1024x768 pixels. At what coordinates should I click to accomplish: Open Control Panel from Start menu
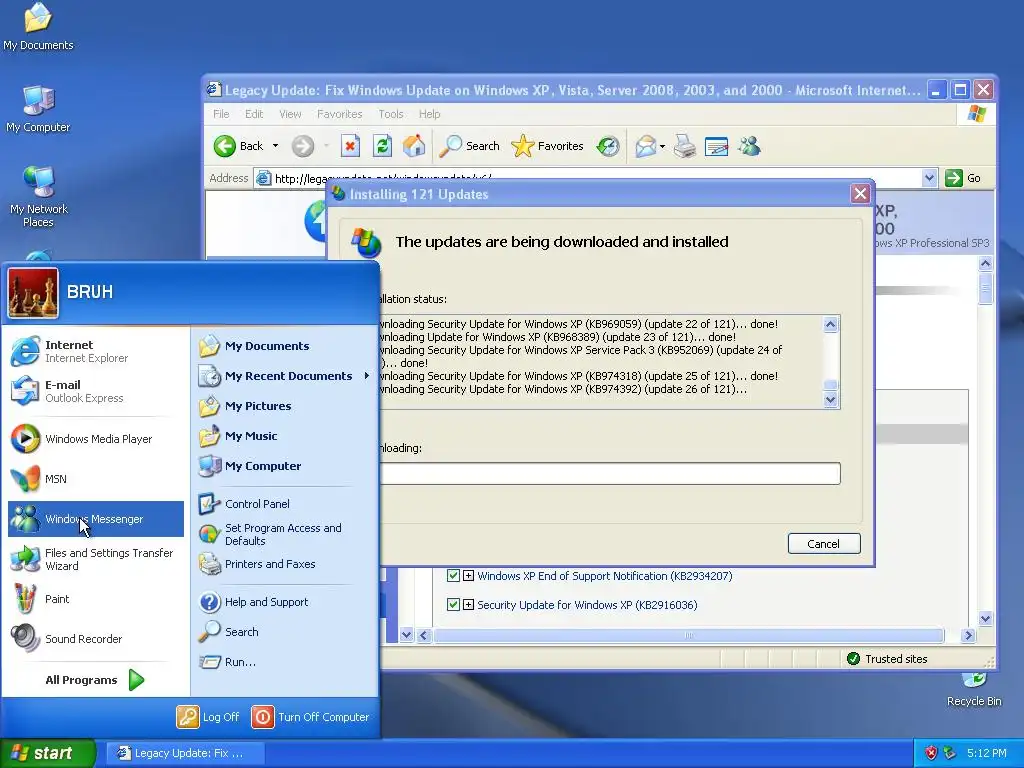coord(285,504)
